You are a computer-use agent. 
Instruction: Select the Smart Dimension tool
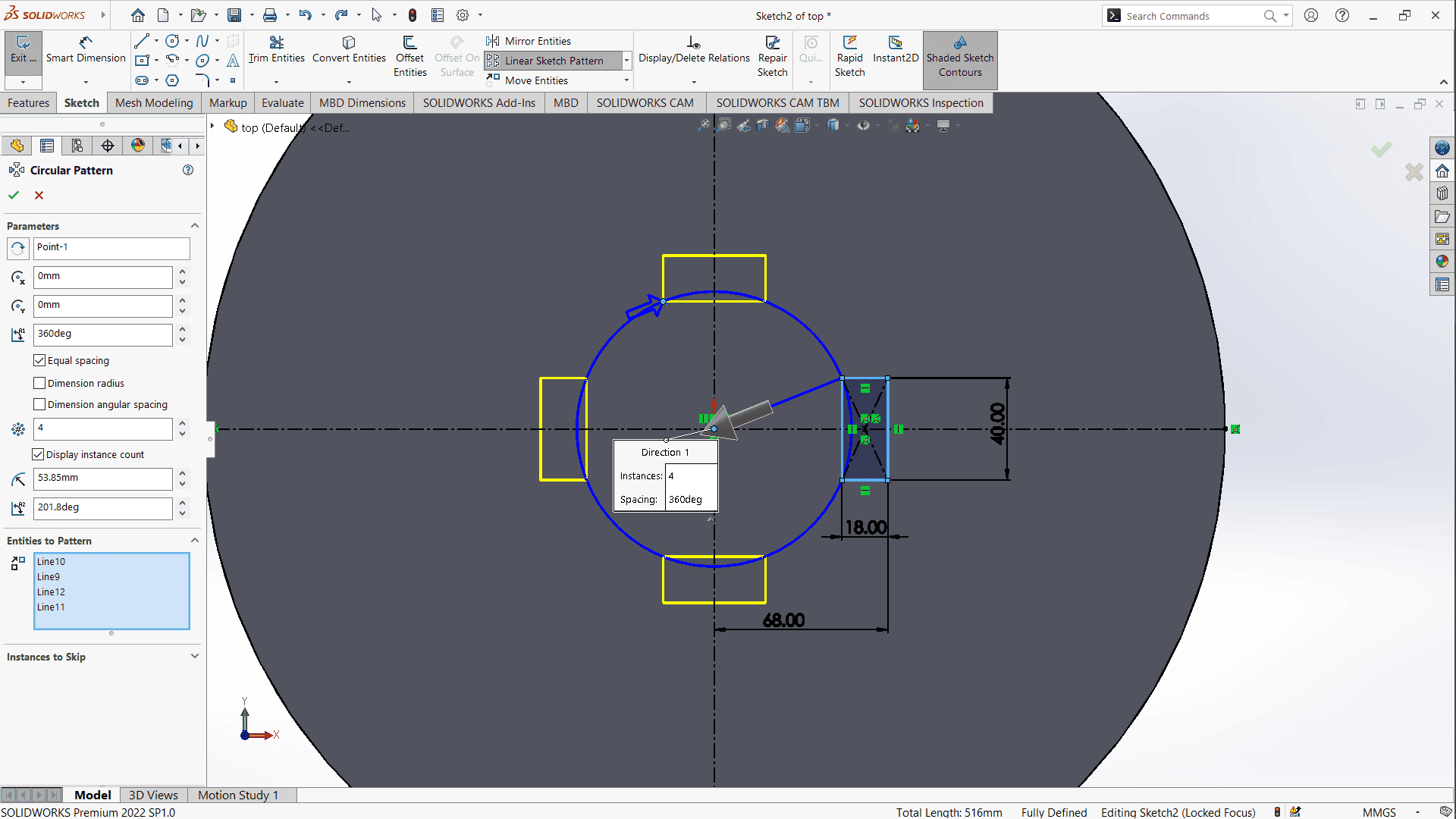tap(86, 50)
